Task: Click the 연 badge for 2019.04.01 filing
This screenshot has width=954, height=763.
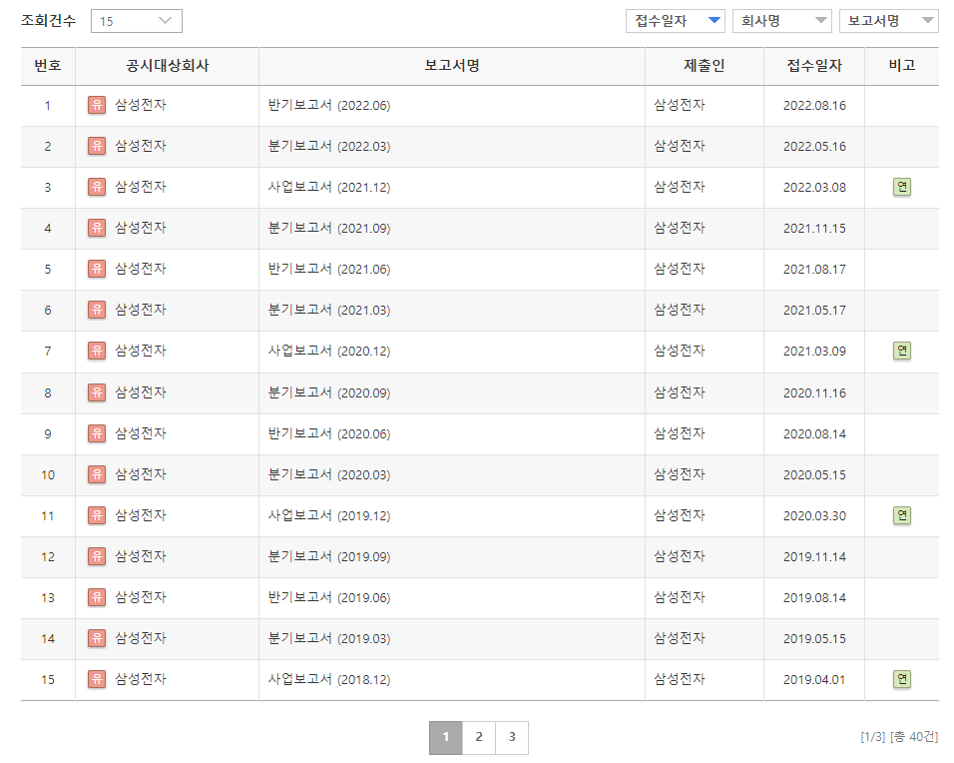Action: 902,679
